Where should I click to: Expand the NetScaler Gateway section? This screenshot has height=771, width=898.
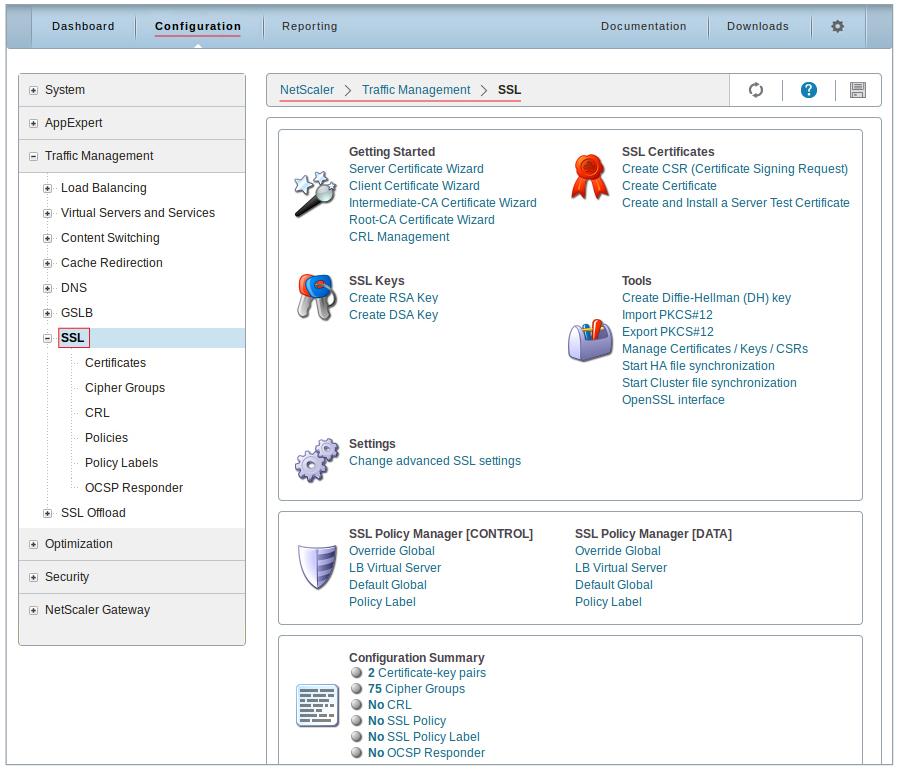click(x=33, y=611)
